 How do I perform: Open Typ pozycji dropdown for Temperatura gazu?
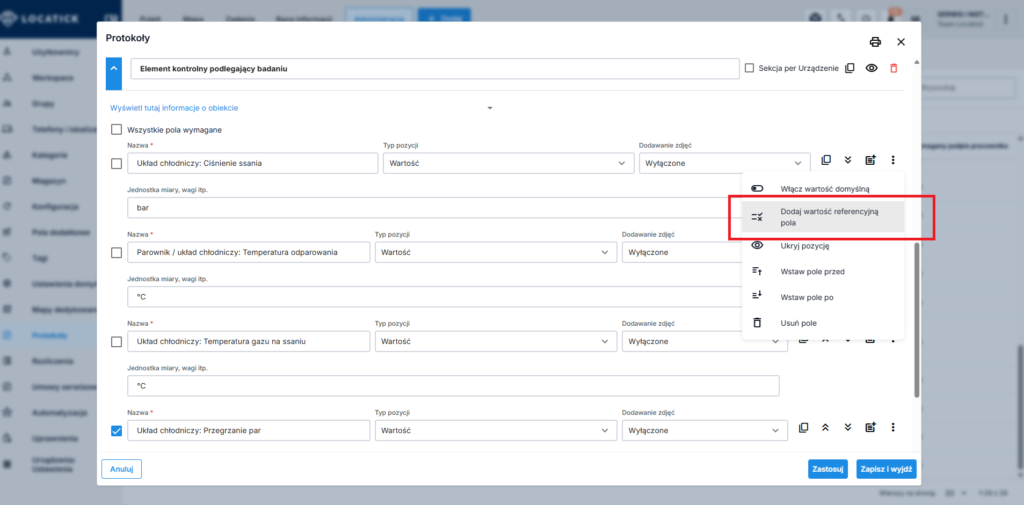(496, 341)
